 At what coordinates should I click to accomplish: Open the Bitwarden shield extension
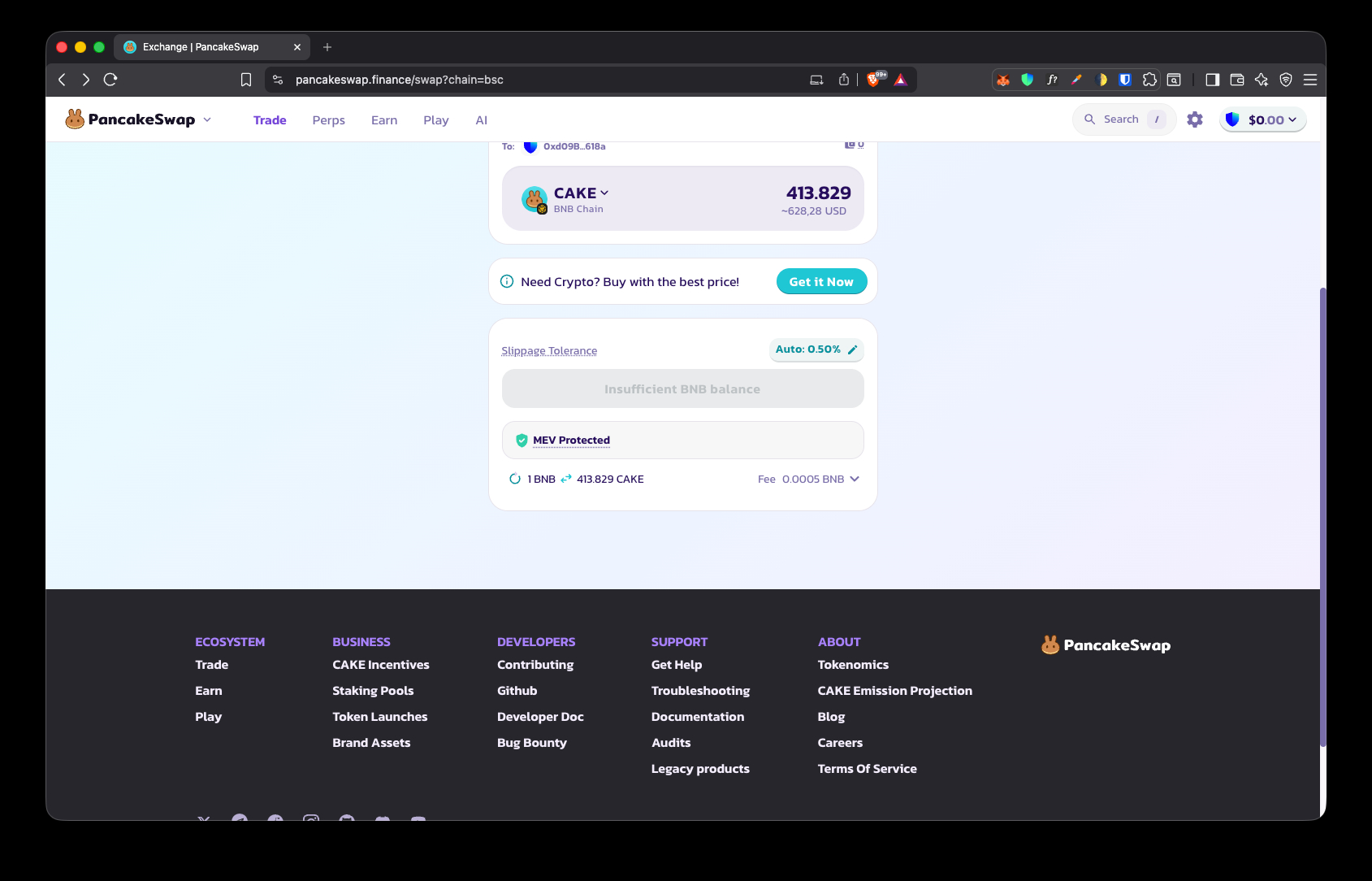point(1125,80)
